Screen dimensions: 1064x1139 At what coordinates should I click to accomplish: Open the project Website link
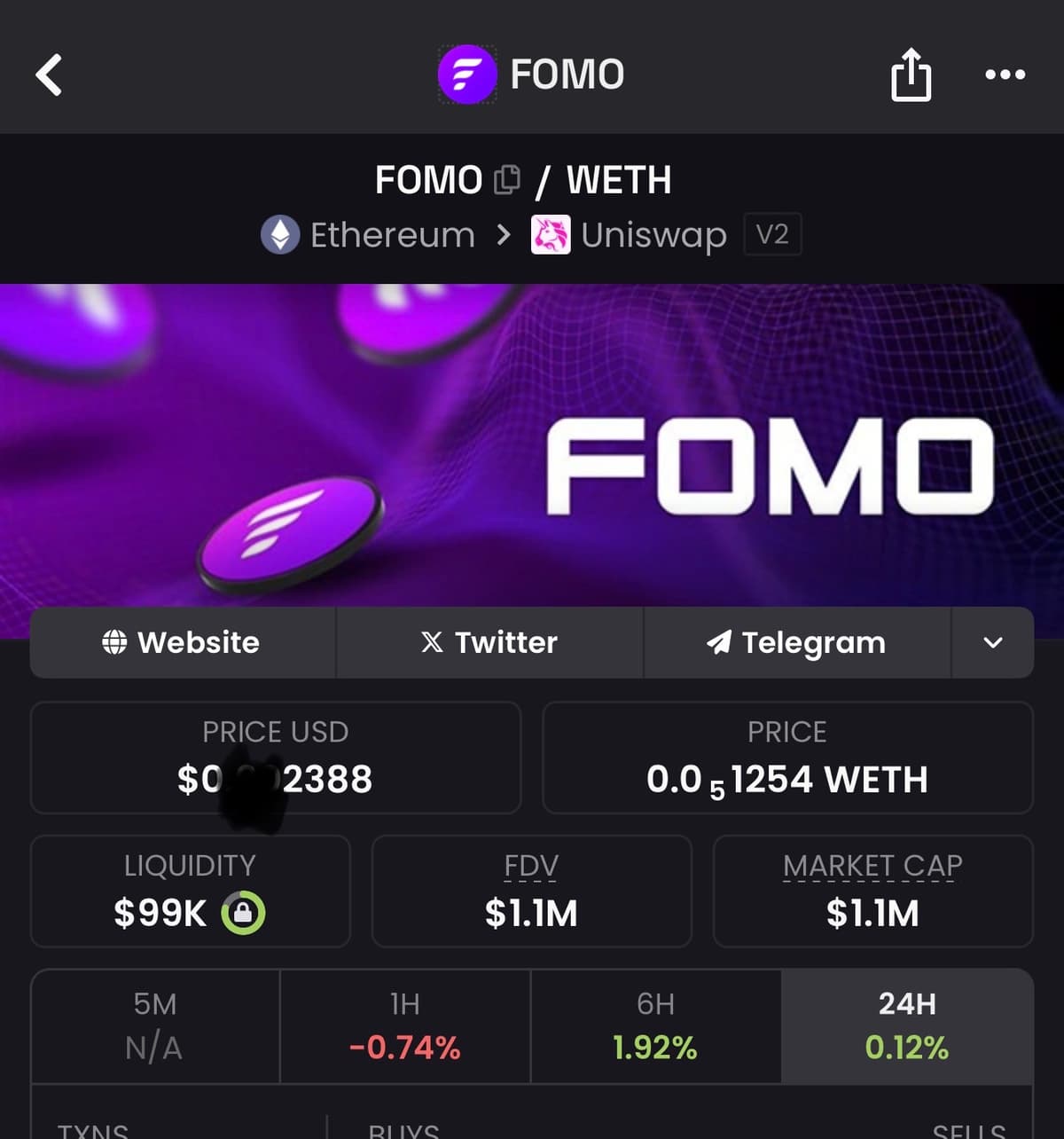183,642
